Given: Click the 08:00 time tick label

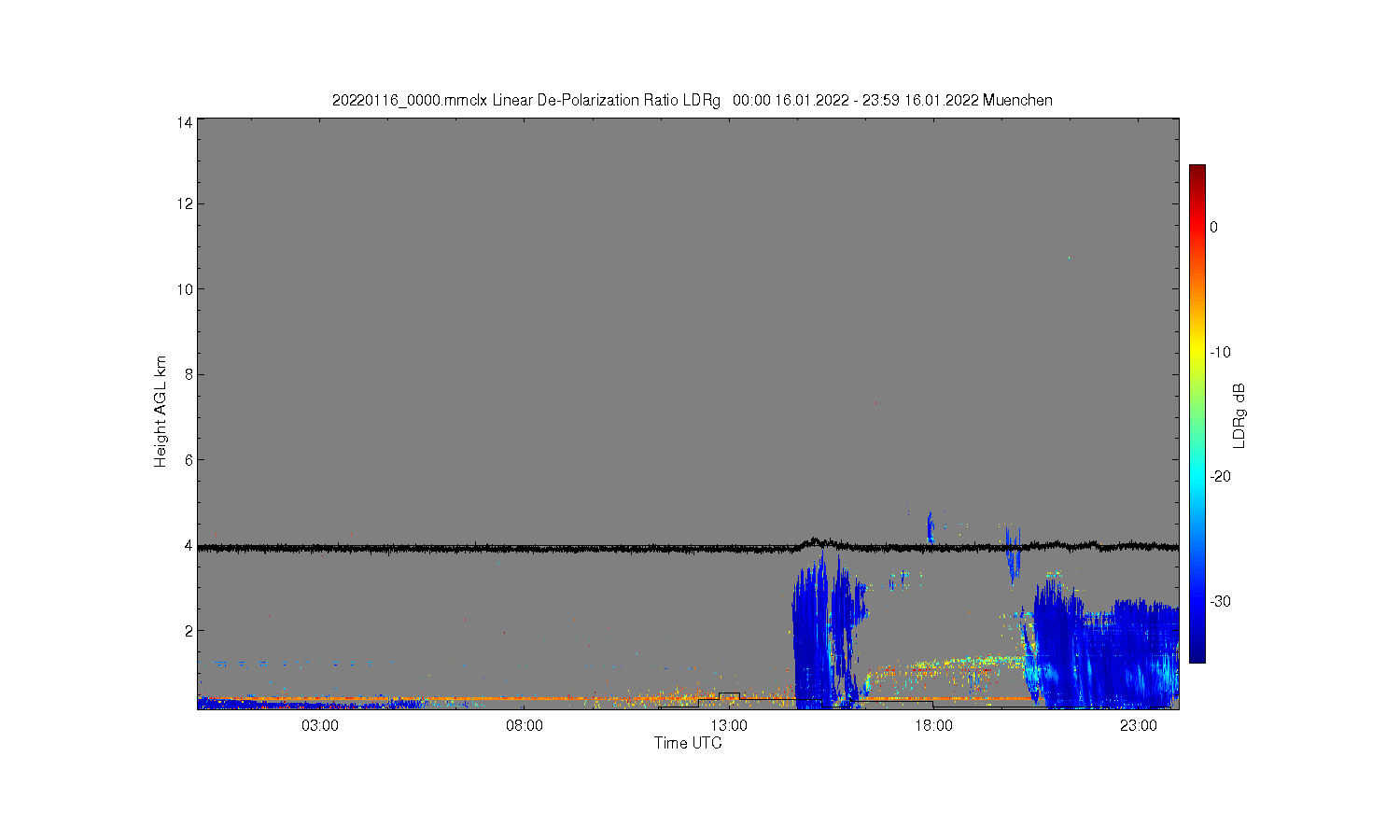Looking at the screenshot, I should pyautogui.click(x=525, y=726).
